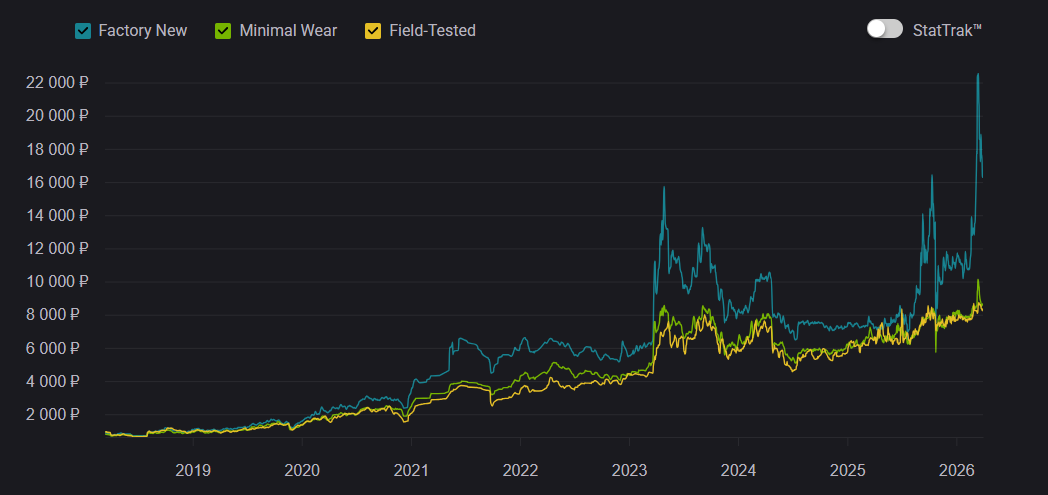Uncheck the Minimal Wear checkbox

coord(224,31)
